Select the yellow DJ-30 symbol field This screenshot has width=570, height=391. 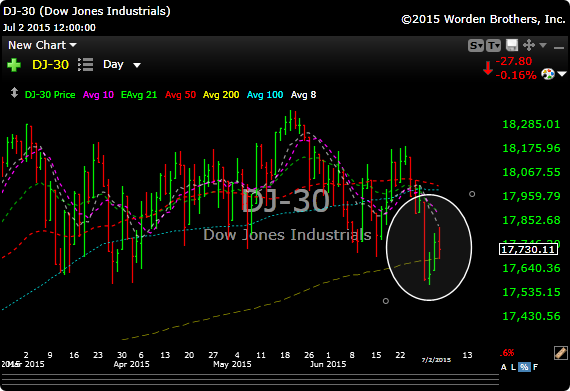coord(50,65)
